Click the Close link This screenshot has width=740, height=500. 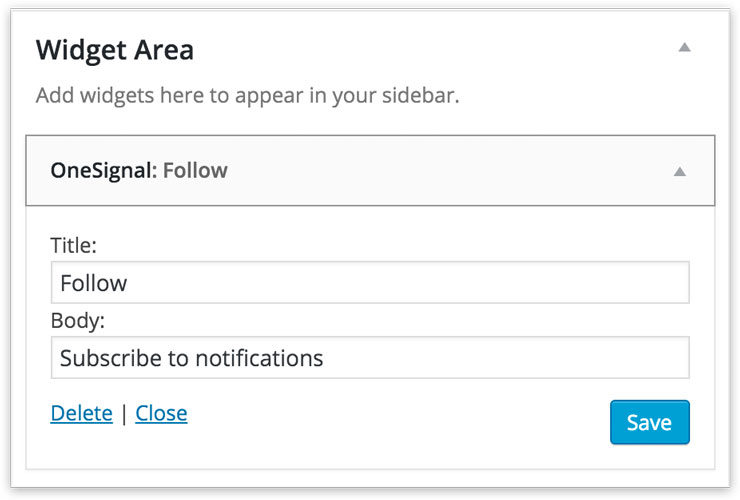pyautogui.click(x=161, y=413)
